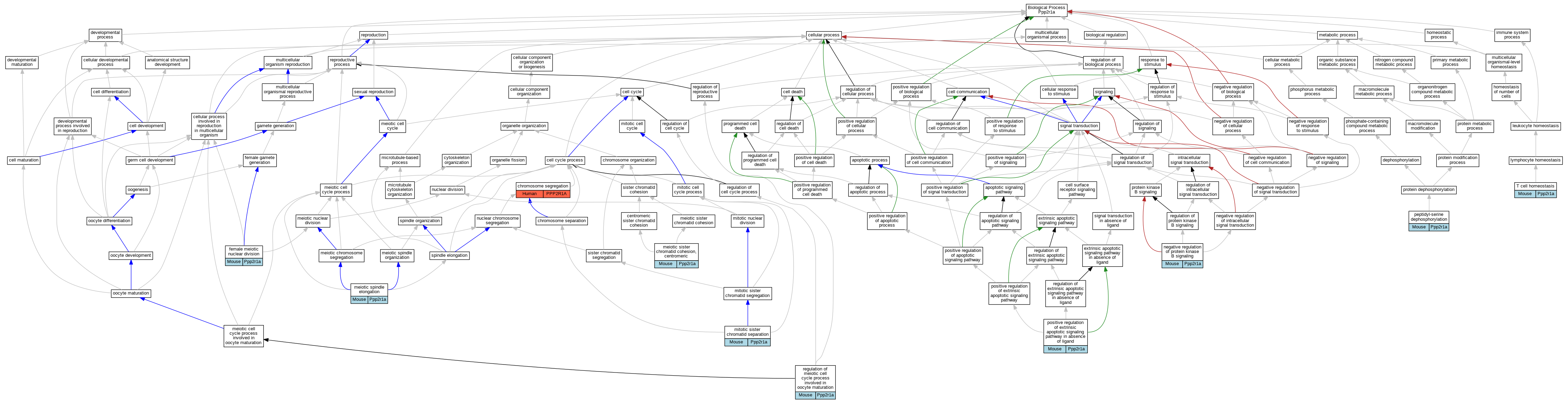
Task: Select the 'signal transduction' node
Action: (x=1078, y=125)
